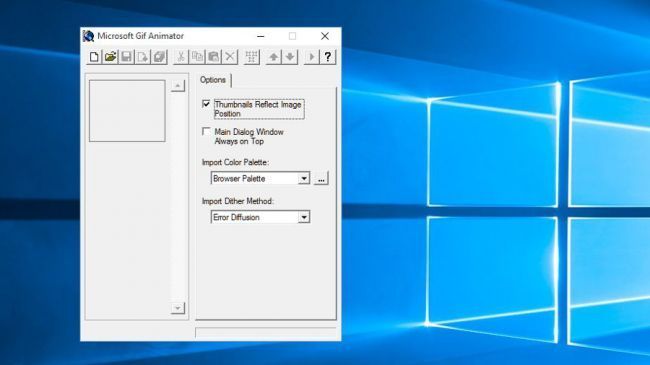
Task: Enable Main Dialog Window Always on Top
Action: tap(206, 131)
